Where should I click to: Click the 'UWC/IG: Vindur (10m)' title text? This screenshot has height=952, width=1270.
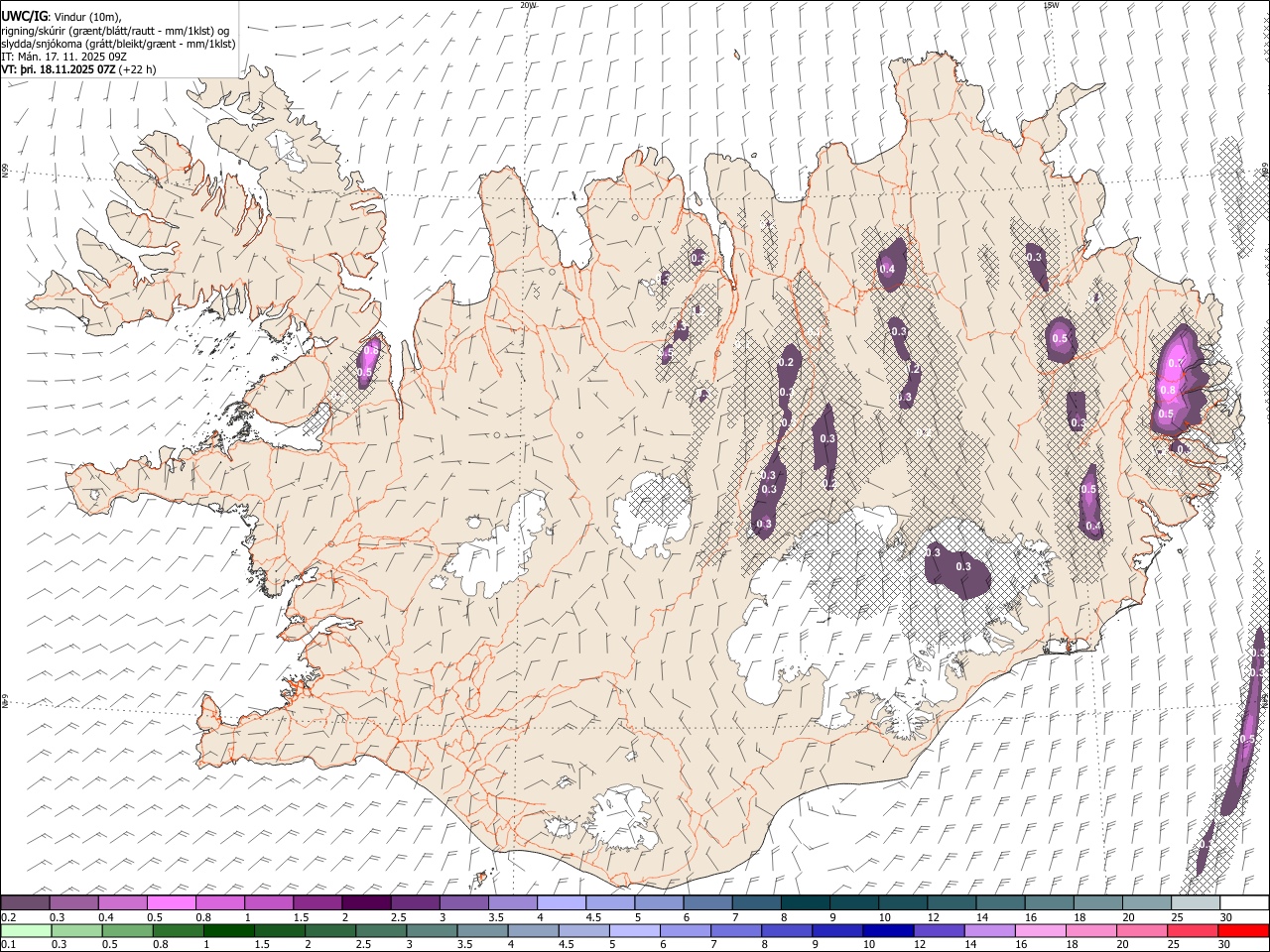coord(62,17)
